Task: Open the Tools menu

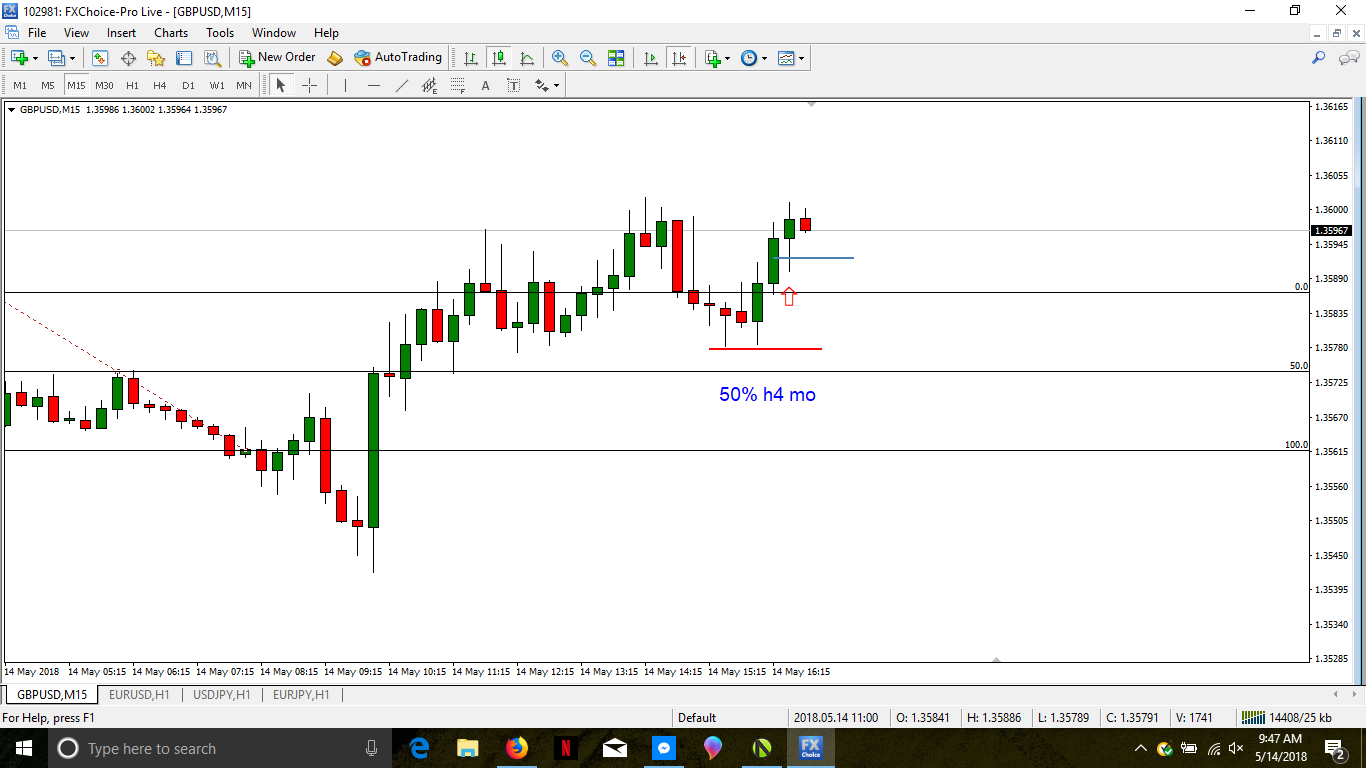Action: pos(220,33)
